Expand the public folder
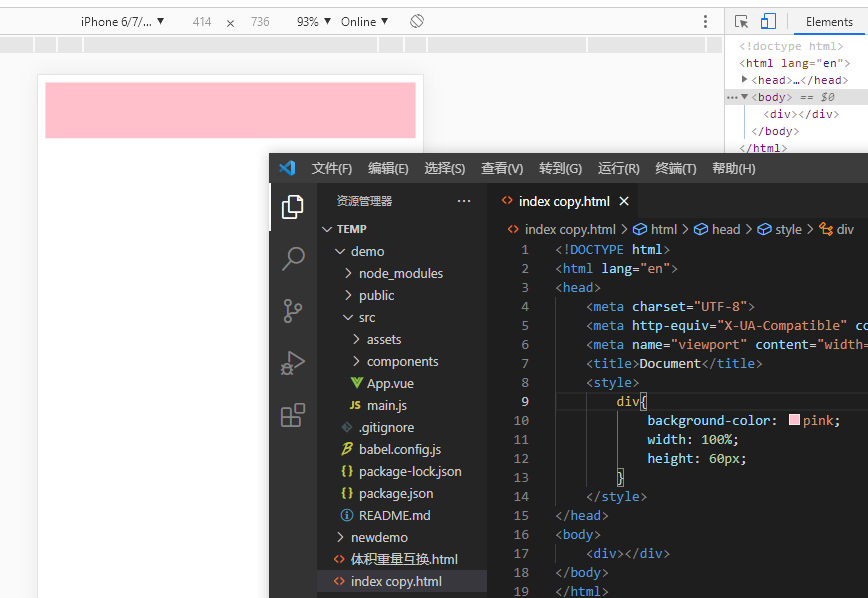 (348, 295)
